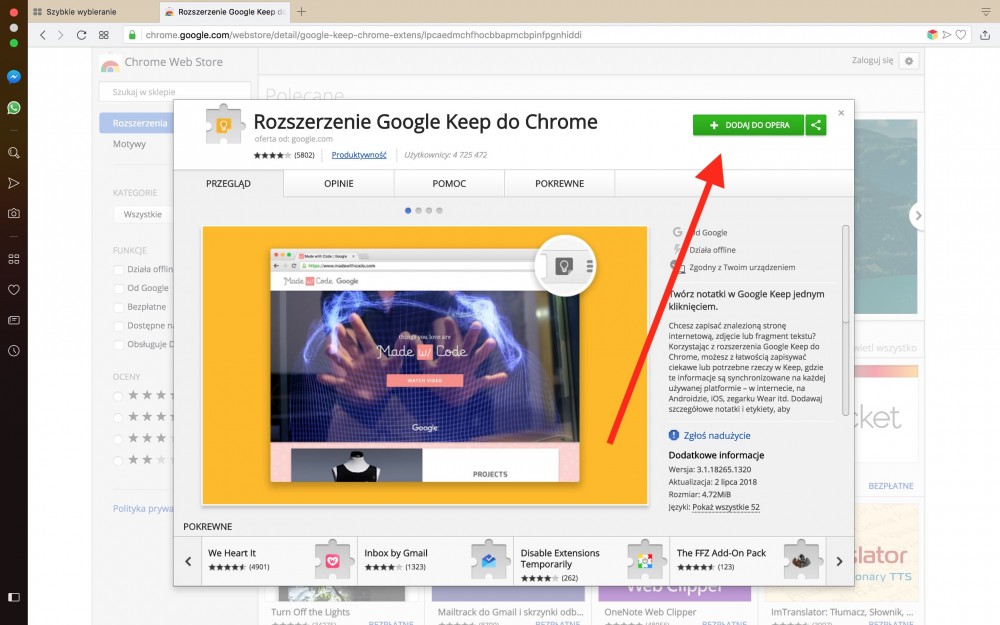Open the We Heart It related extension
Image resolution: width=1000 pixels, height=625 pixels.
point(279,561)
